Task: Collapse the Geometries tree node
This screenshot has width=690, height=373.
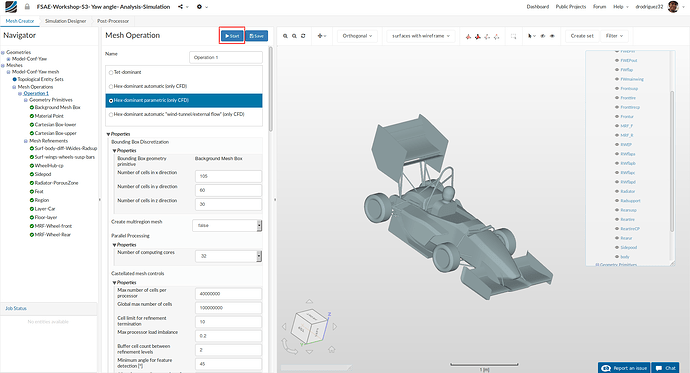Action: coord(3,52)
